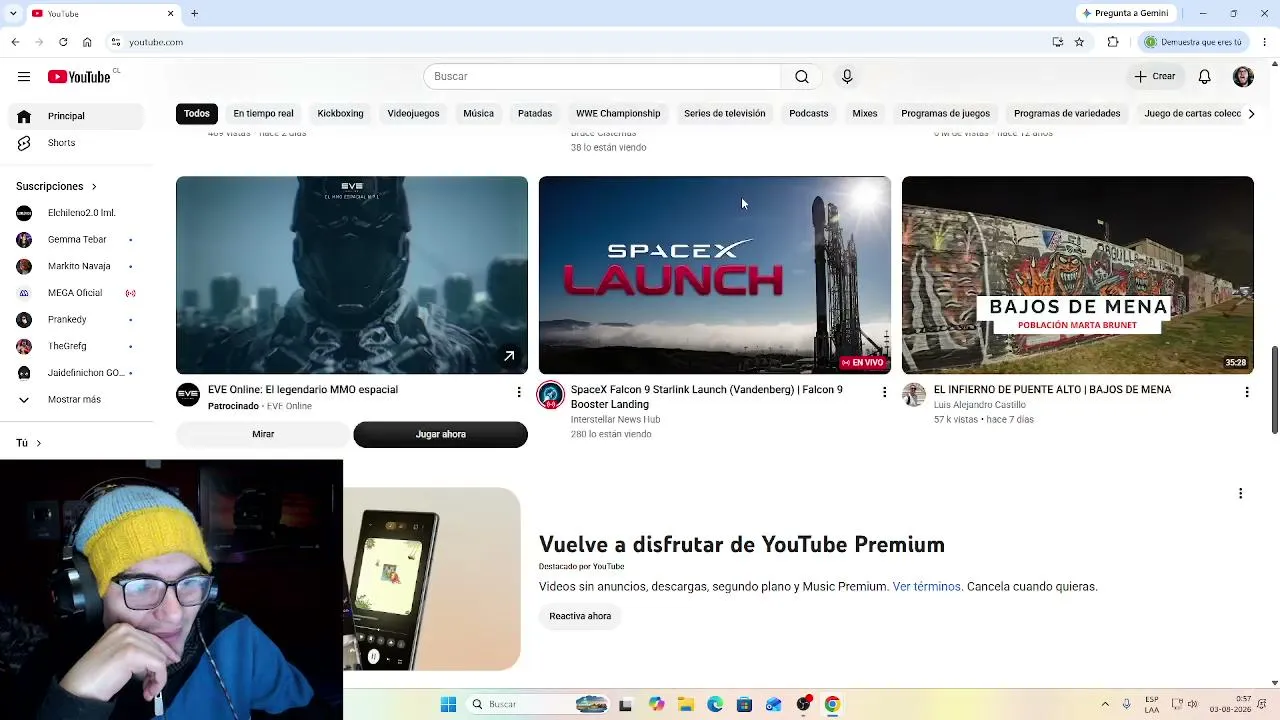Expand Suscripciones section chevron

click(94, 186)
